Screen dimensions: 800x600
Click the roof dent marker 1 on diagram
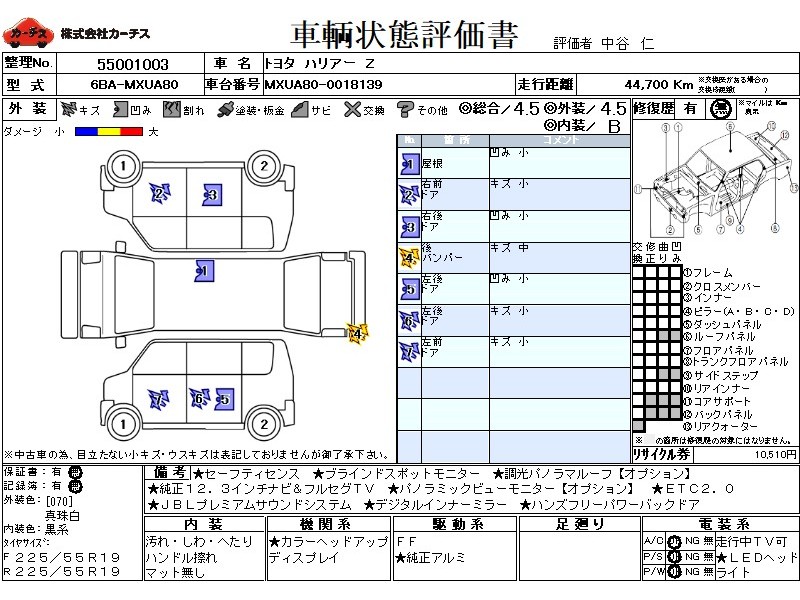pos(203,270)
